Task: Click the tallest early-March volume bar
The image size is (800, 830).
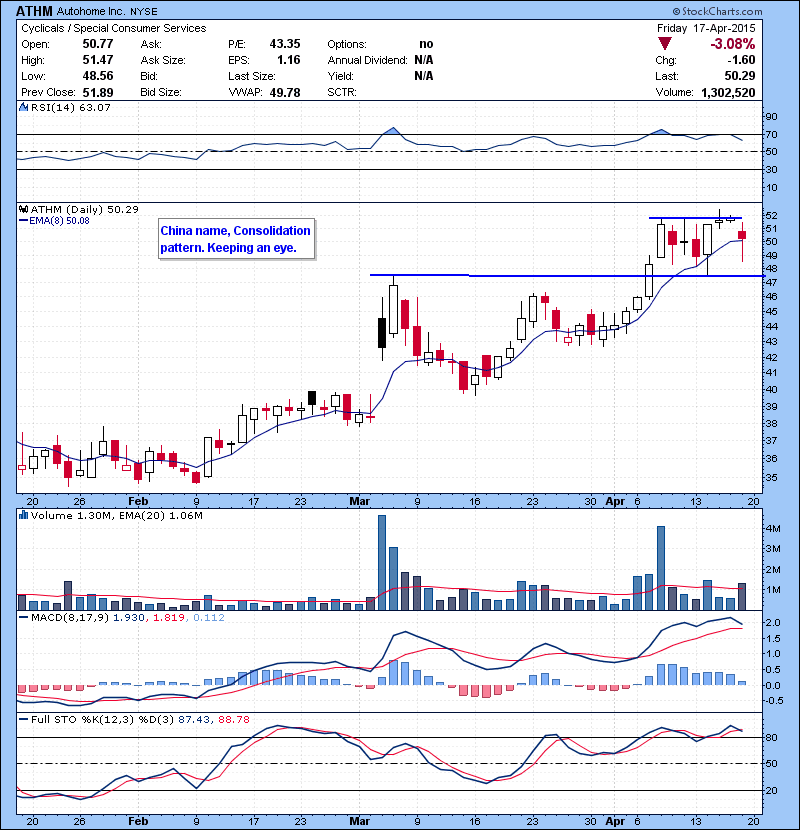Action: (x=382, y=562)
